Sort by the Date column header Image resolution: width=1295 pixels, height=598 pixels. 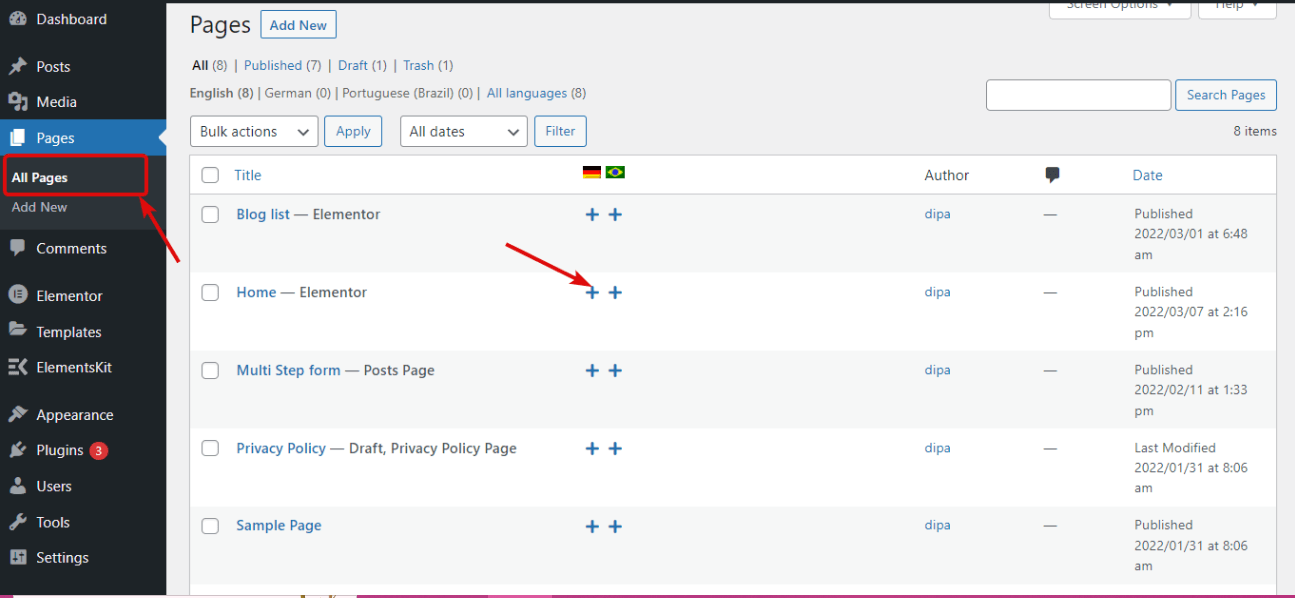[x=1147, y=175]
